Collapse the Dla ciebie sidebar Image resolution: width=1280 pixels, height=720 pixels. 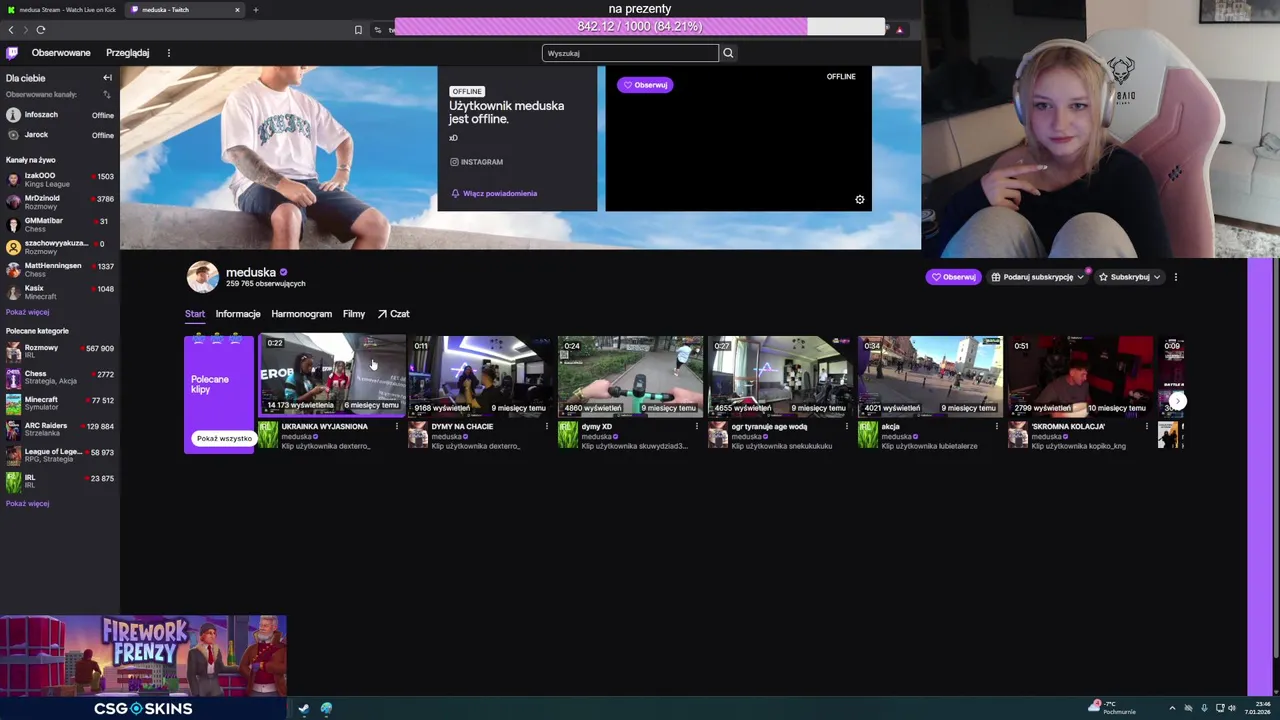pos(107,78)
